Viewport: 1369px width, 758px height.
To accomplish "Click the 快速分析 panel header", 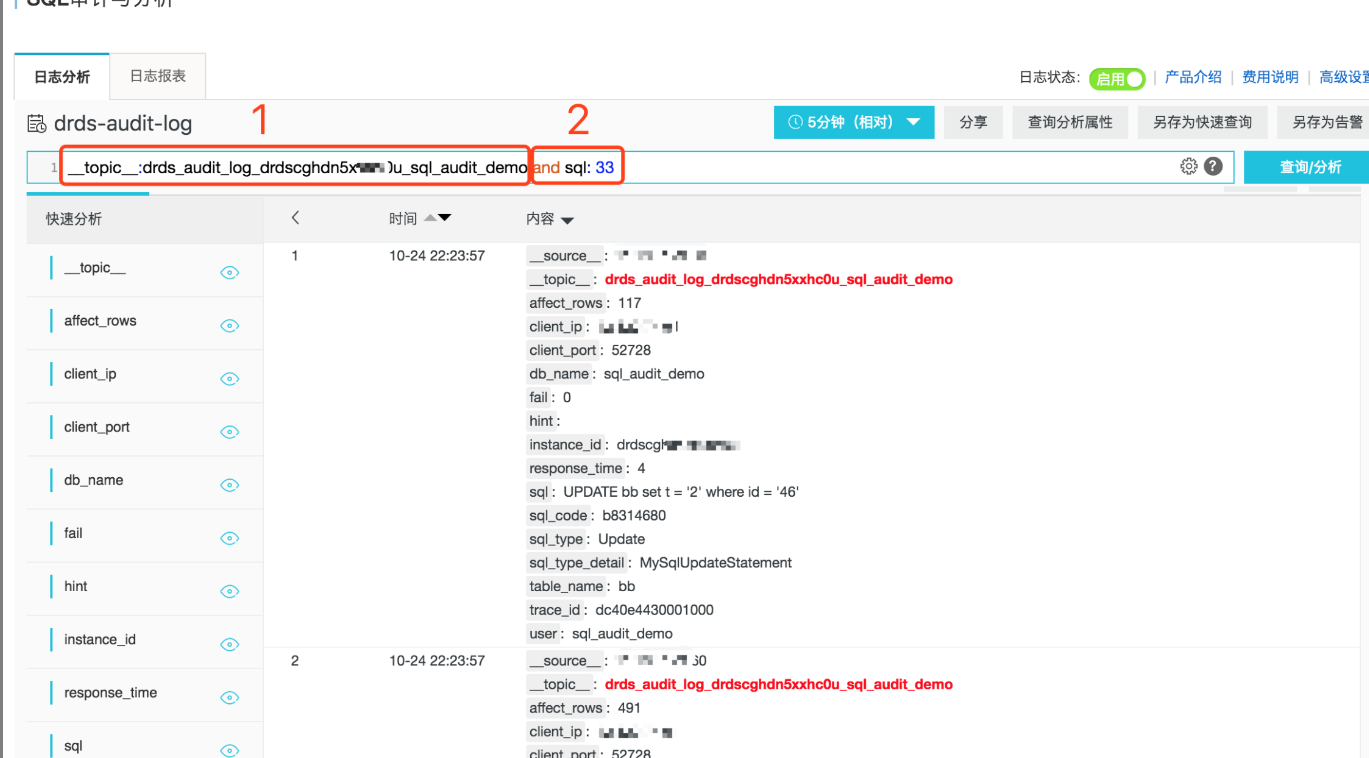I will pyautogui.click(x=74, y=219).
